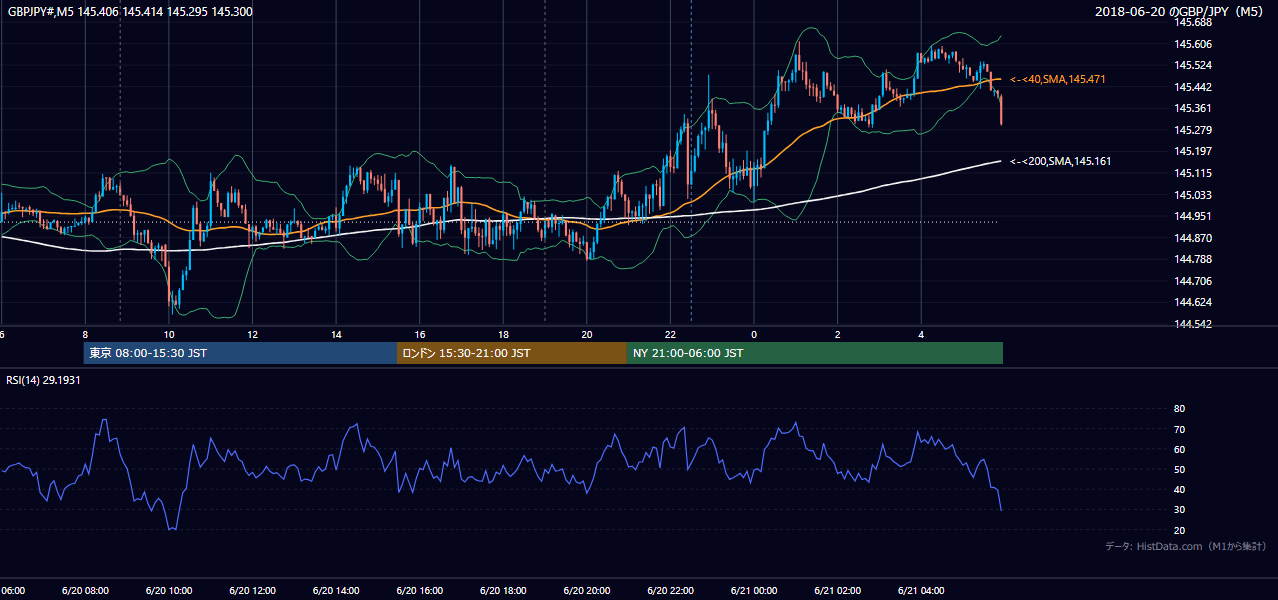Click RSI scale value 20
Image resolution: width=1278 pixels, height=600 pixels.
(x=1180, y=530)
